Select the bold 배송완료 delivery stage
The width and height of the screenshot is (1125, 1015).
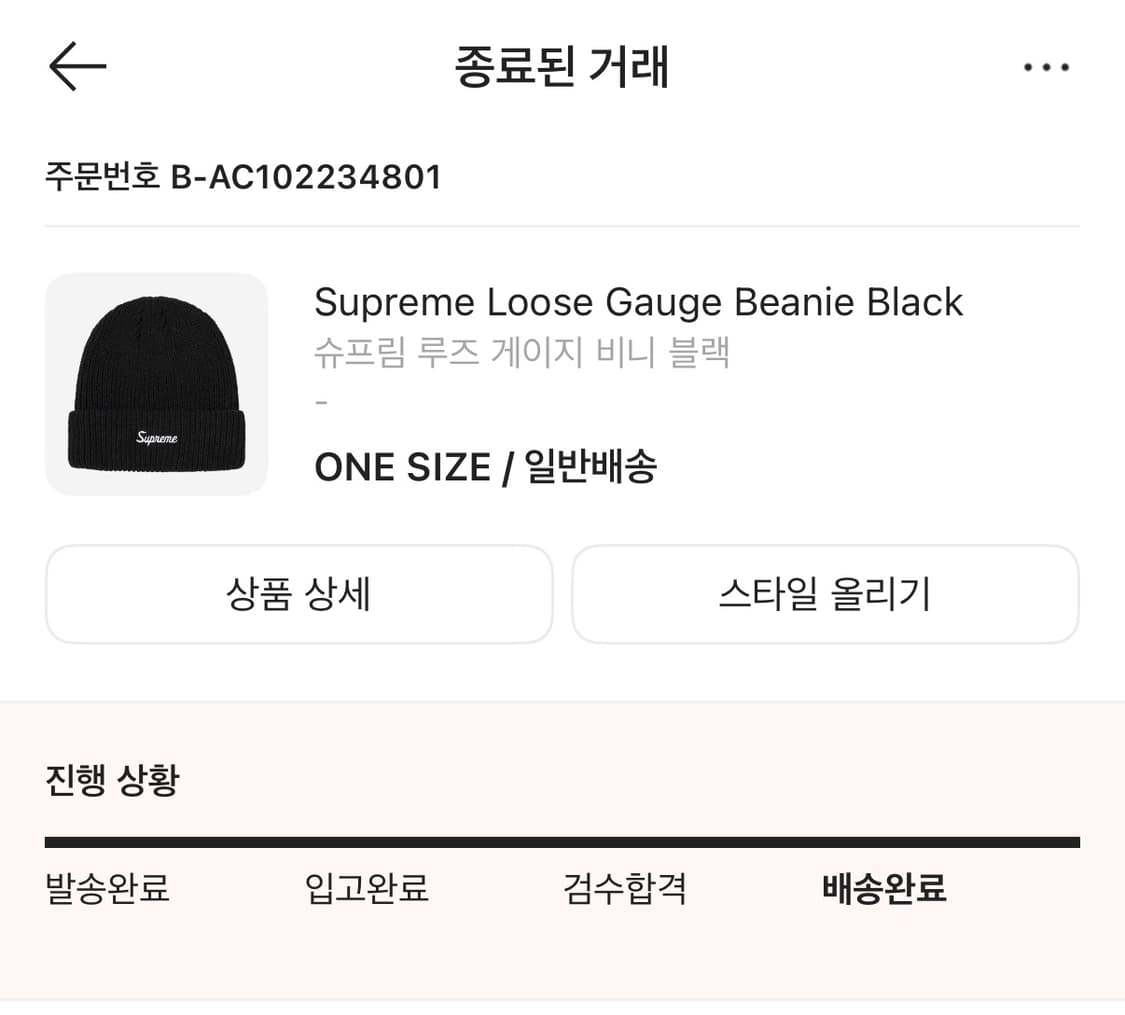coord(882,889)
